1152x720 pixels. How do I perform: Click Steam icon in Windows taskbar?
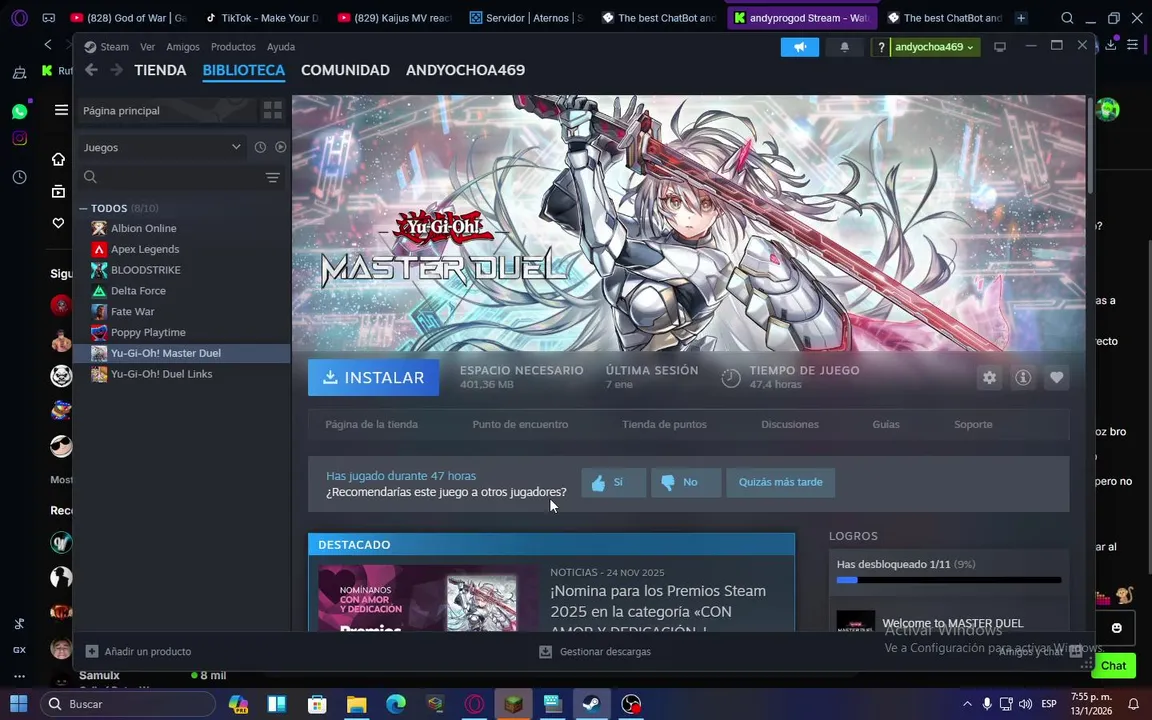click(x=592, y=704)
